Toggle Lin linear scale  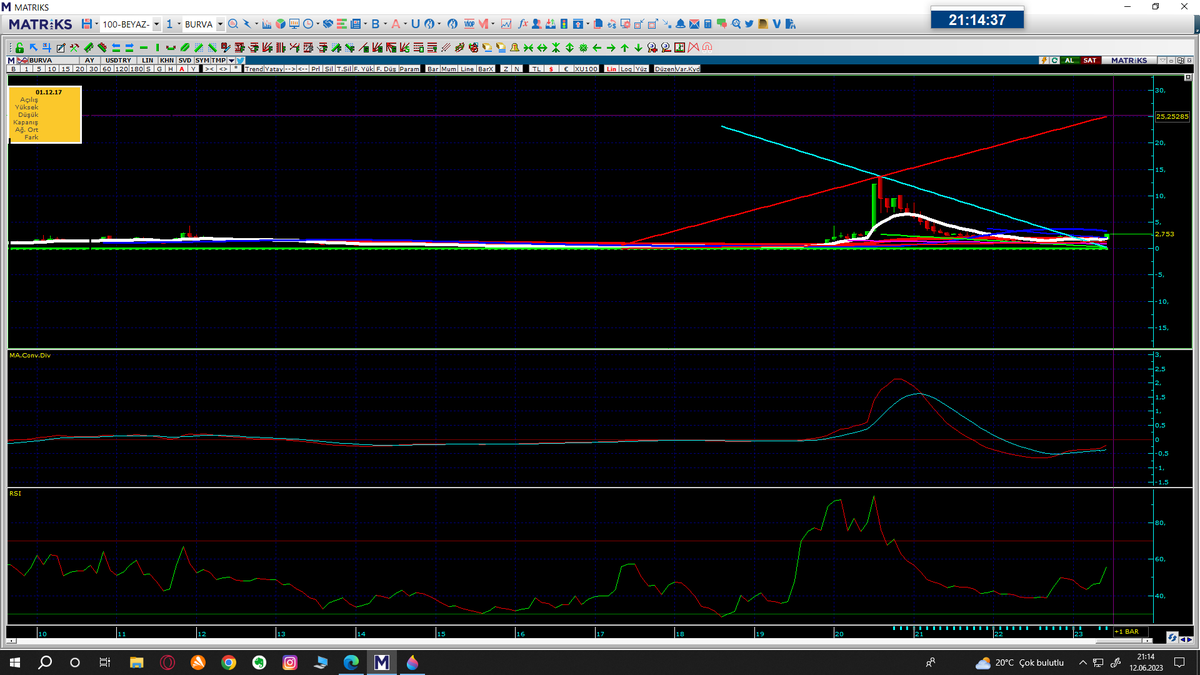pyautogui.click(x=612, y=69)
